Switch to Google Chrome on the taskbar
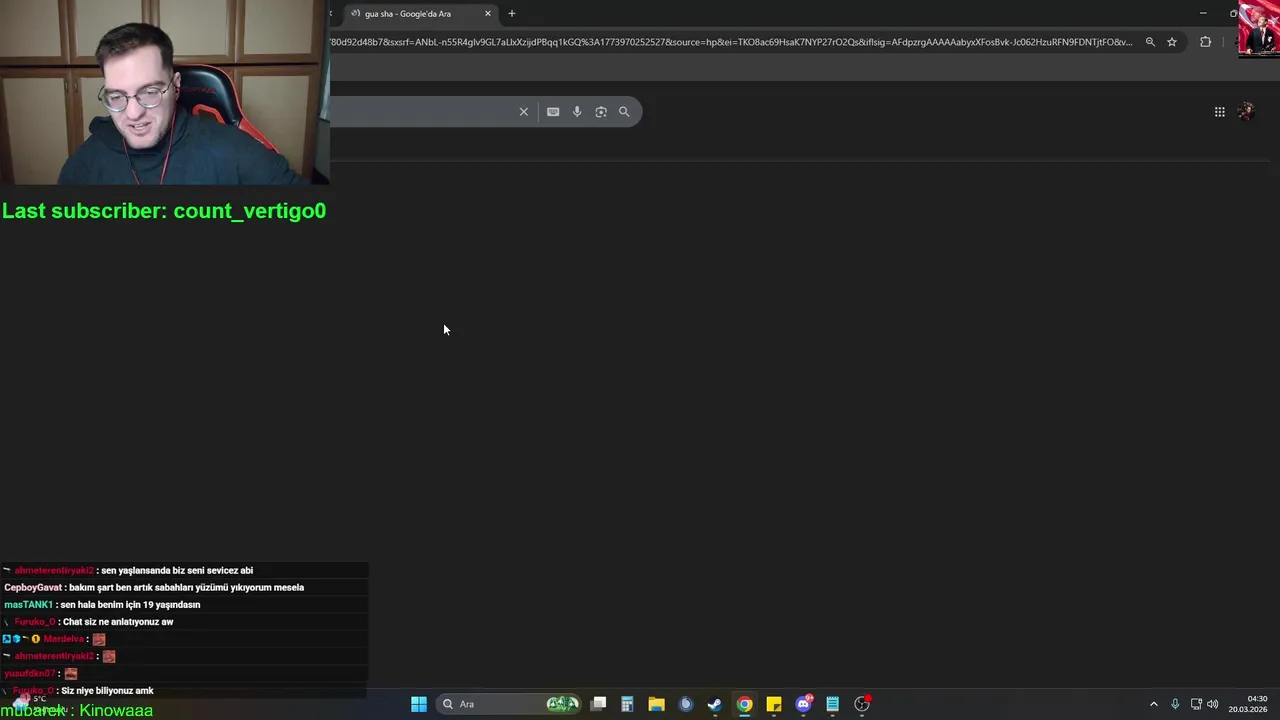Viewport: 1280px width, 720px height. (744, 704)
